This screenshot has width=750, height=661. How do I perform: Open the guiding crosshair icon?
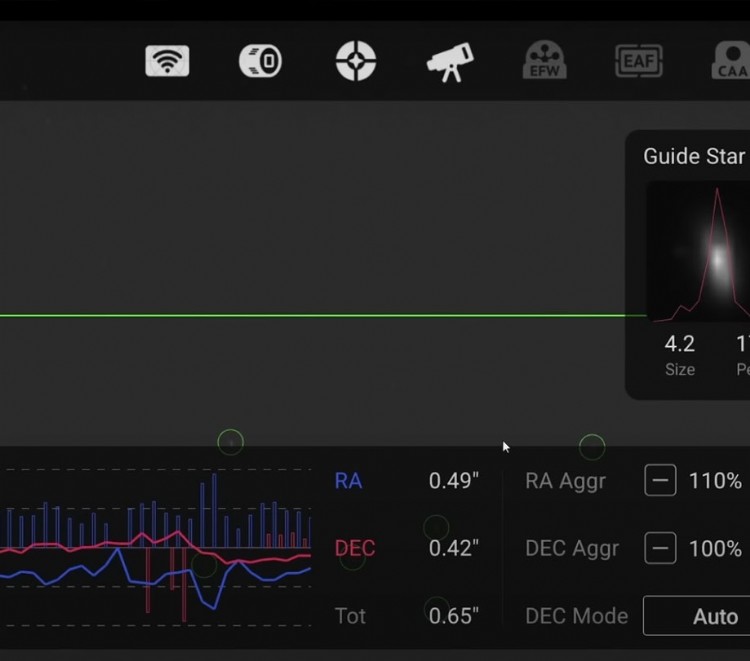(355, 61)
